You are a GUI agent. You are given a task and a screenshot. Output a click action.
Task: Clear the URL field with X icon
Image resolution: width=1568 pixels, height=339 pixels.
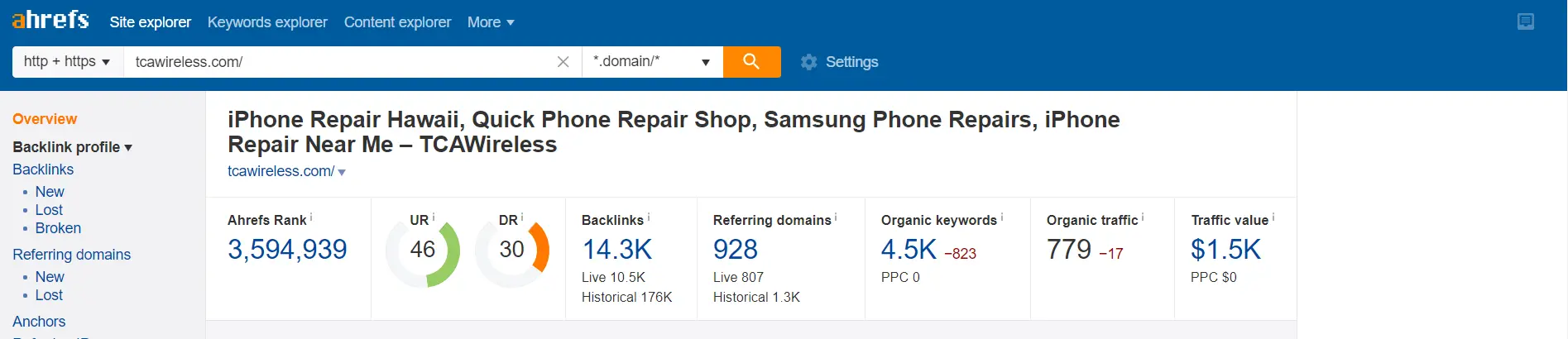[563, 62]
